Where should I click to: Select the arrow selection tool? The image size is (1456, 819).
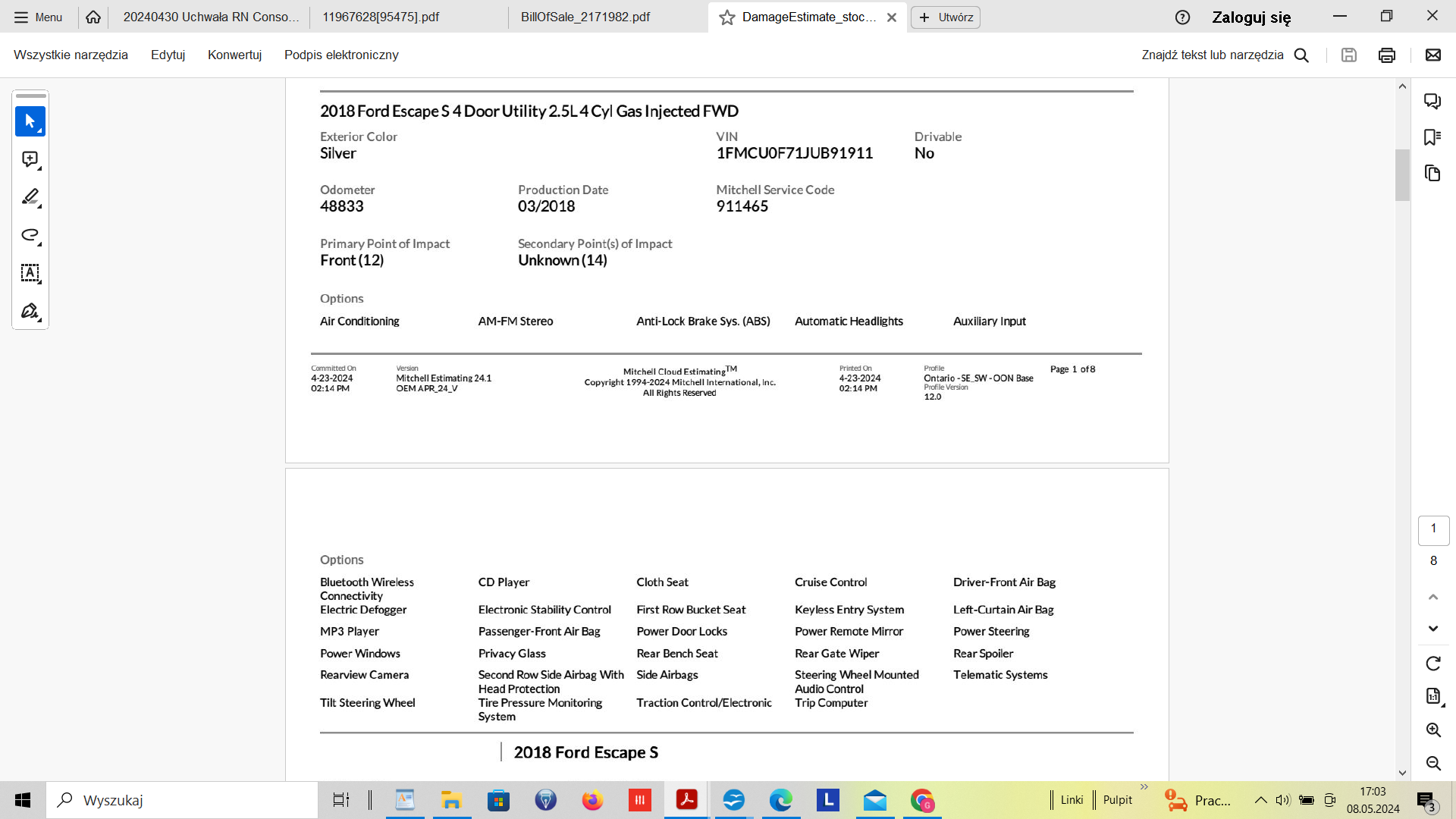(30, 121)
